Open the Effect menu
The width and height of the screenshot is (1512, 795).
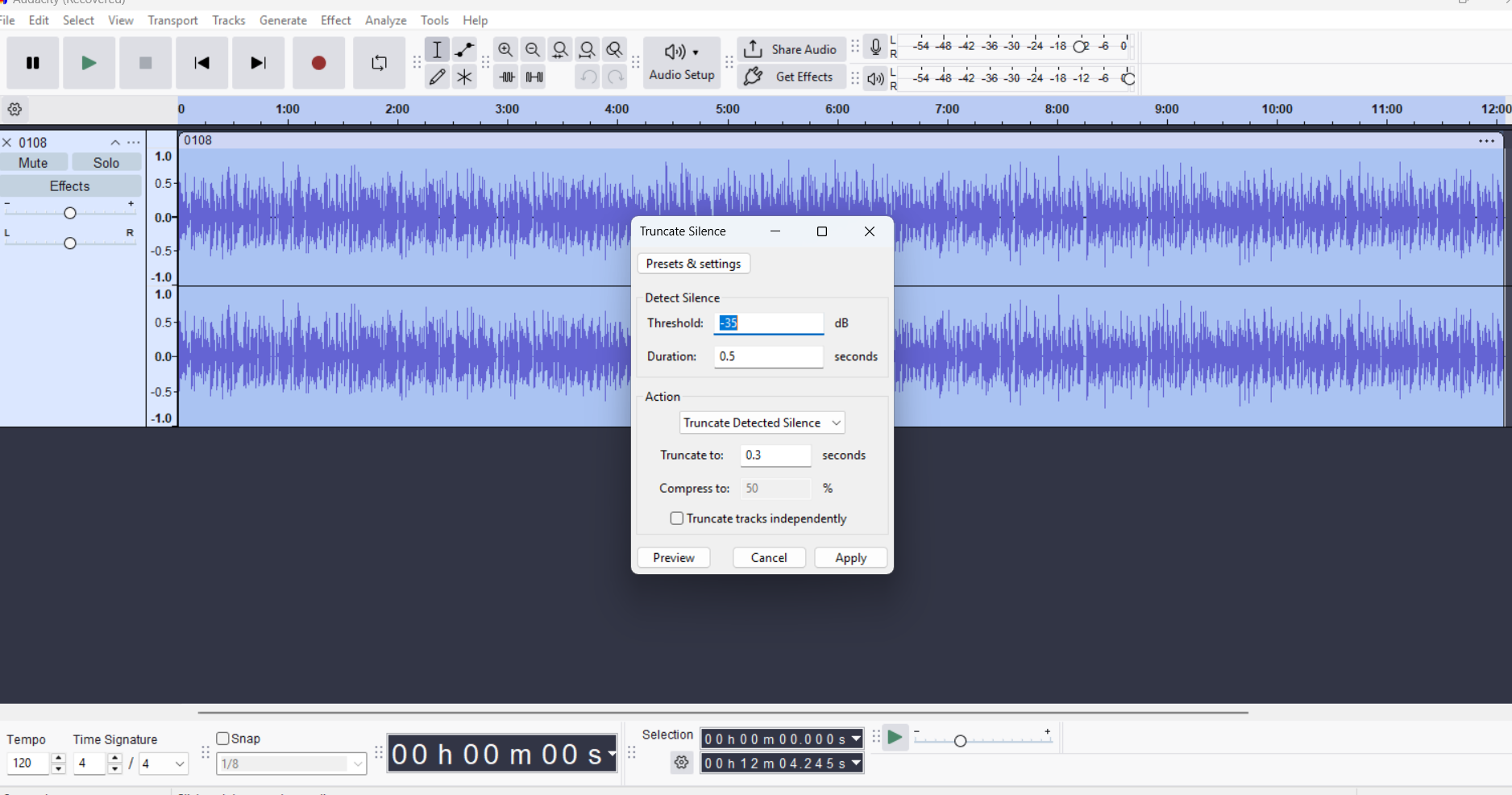(335, 20)
